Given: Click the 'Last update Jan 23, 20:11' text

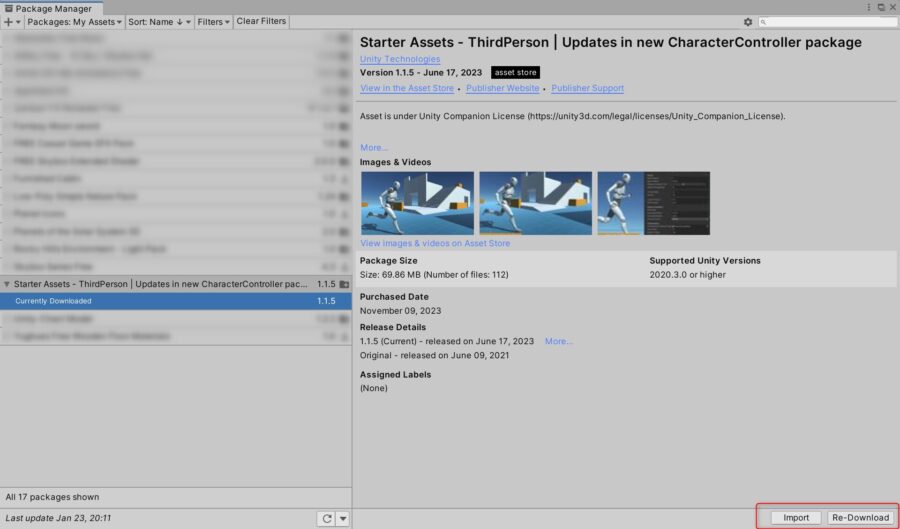Looking at the screenshot, I should click(x=58, y=518).
